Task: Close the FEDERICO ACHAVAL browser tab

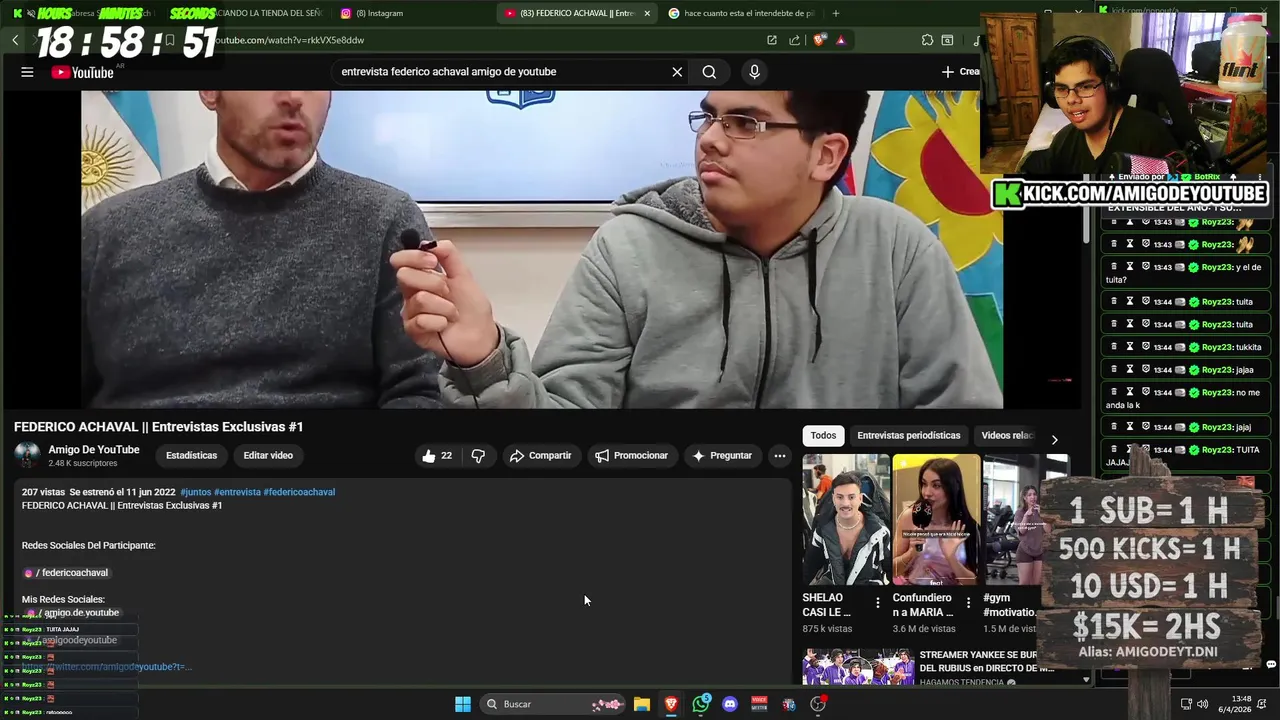Action: coord(647,13)
